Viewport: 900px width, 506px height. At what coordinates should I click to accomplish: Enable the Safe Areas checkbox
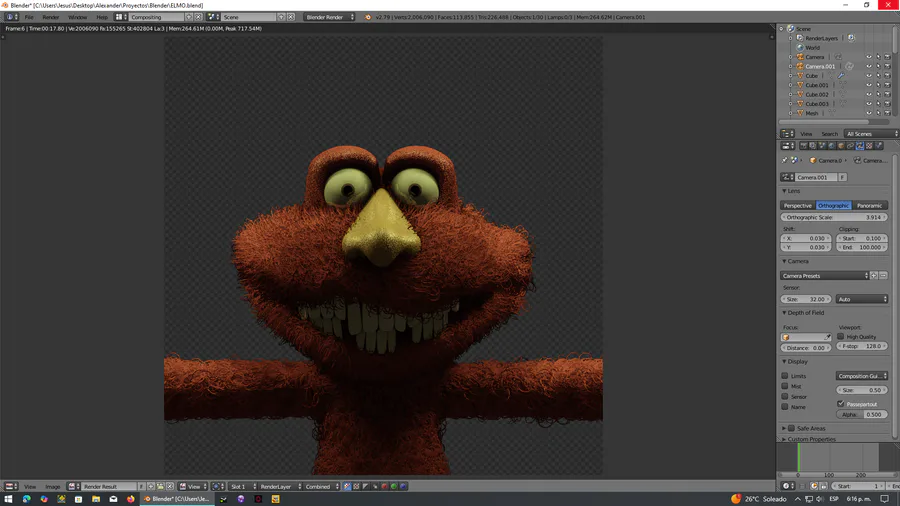(791, 428)
